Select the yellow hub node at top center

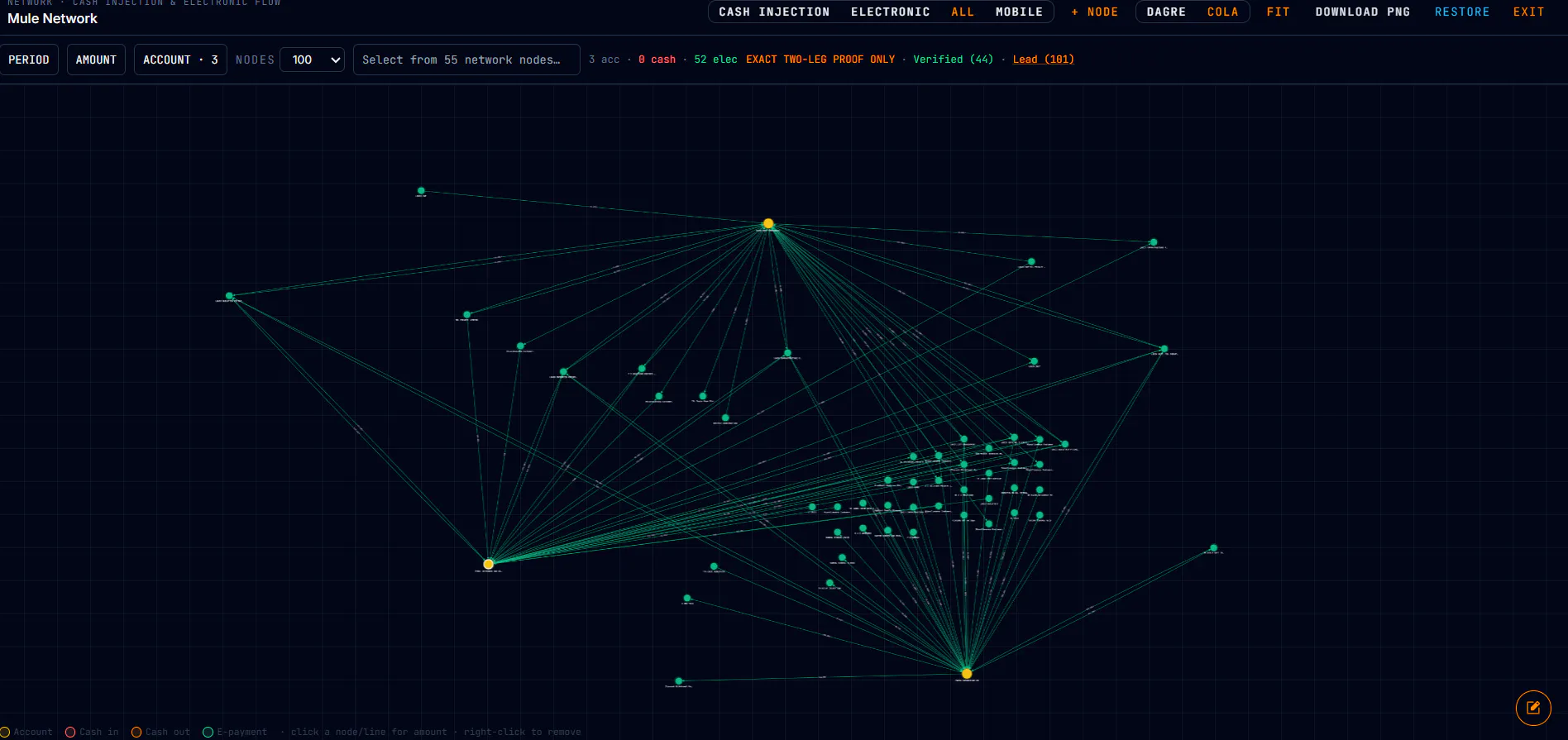click(768, 223)
